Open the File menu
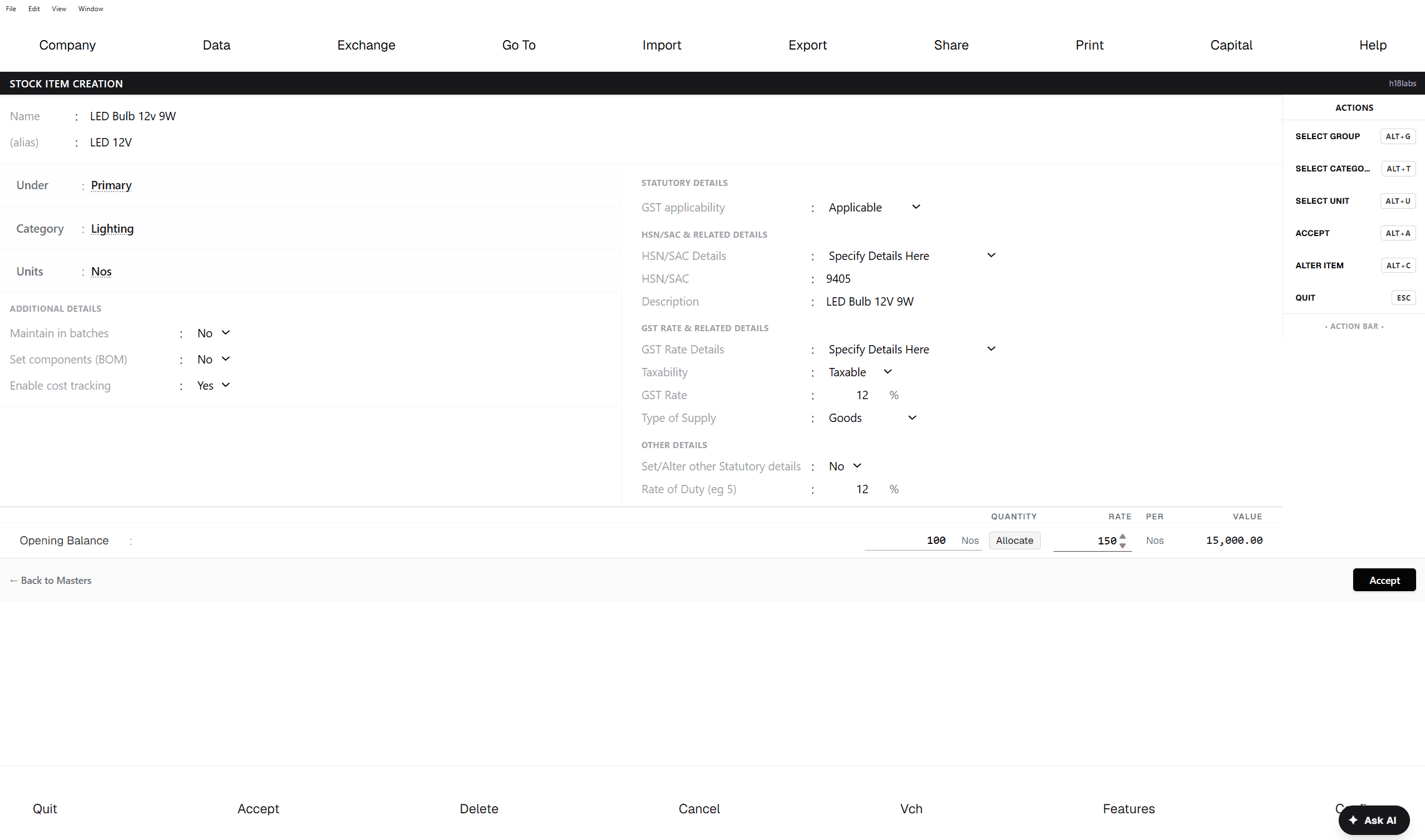Viewport: 1425px width, 840px height. (x=11, y=8)
